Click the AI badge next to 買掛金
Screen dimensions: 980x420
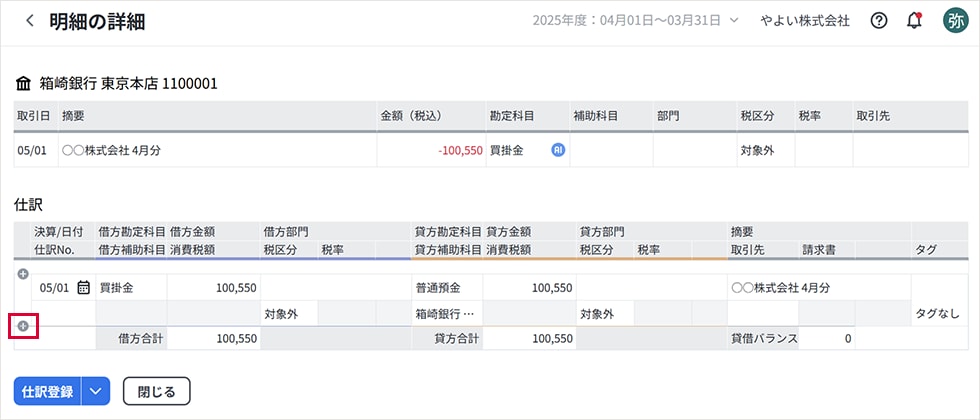pos(558,150)
